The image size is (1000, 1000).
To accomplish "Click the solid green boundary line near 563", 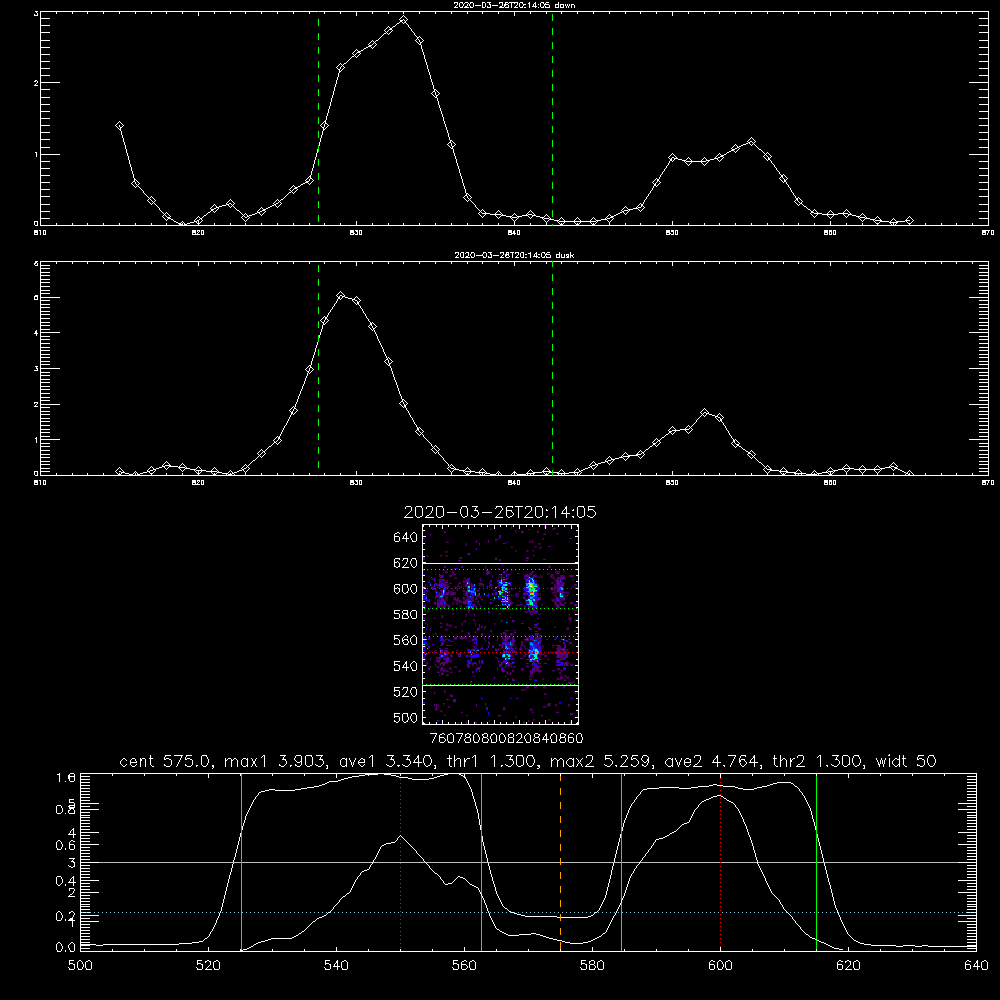I will coord(482,862).
